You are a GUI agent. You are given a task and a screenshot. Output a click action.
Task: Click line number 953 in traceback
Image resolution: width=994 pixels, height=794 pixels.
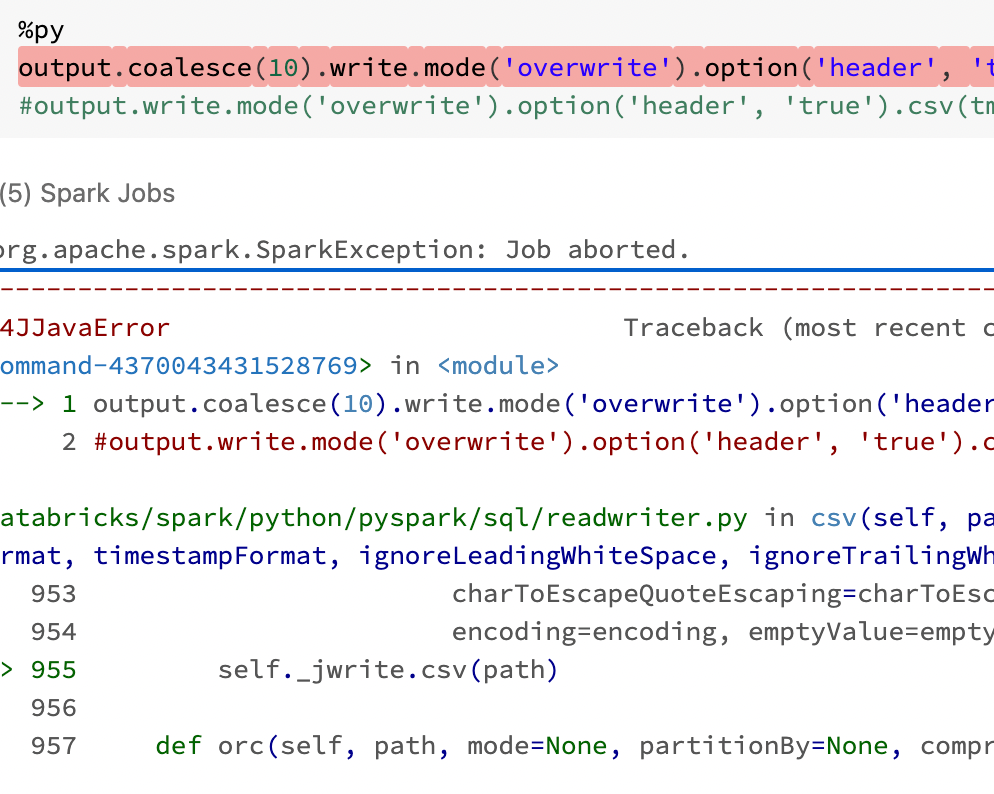[53, 594]
